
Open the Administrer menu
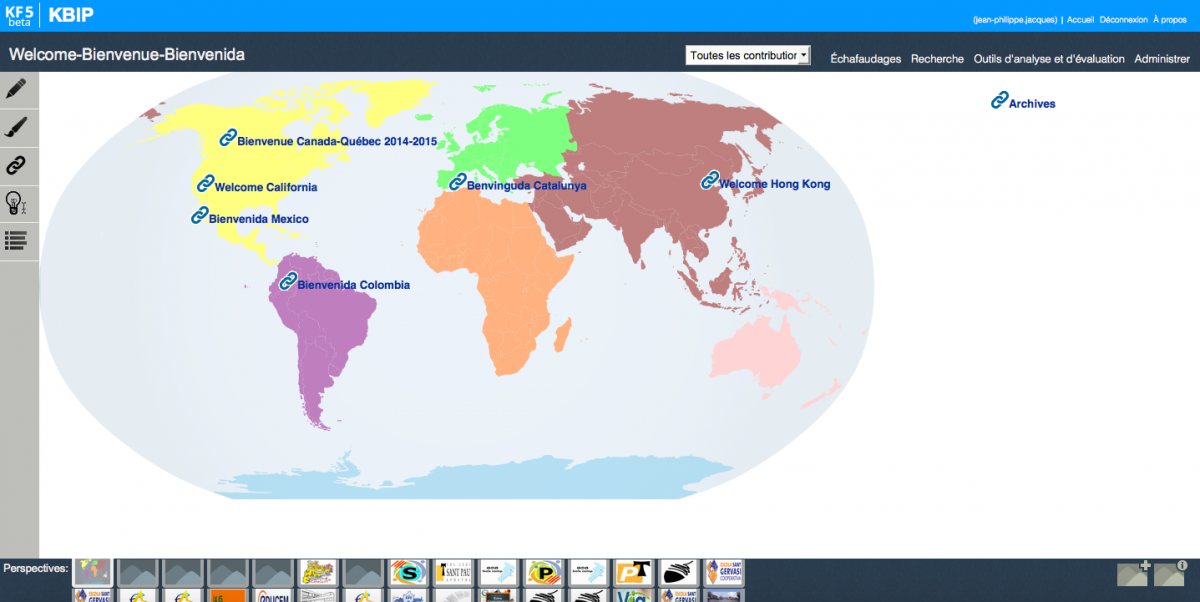coord(1162,59)
